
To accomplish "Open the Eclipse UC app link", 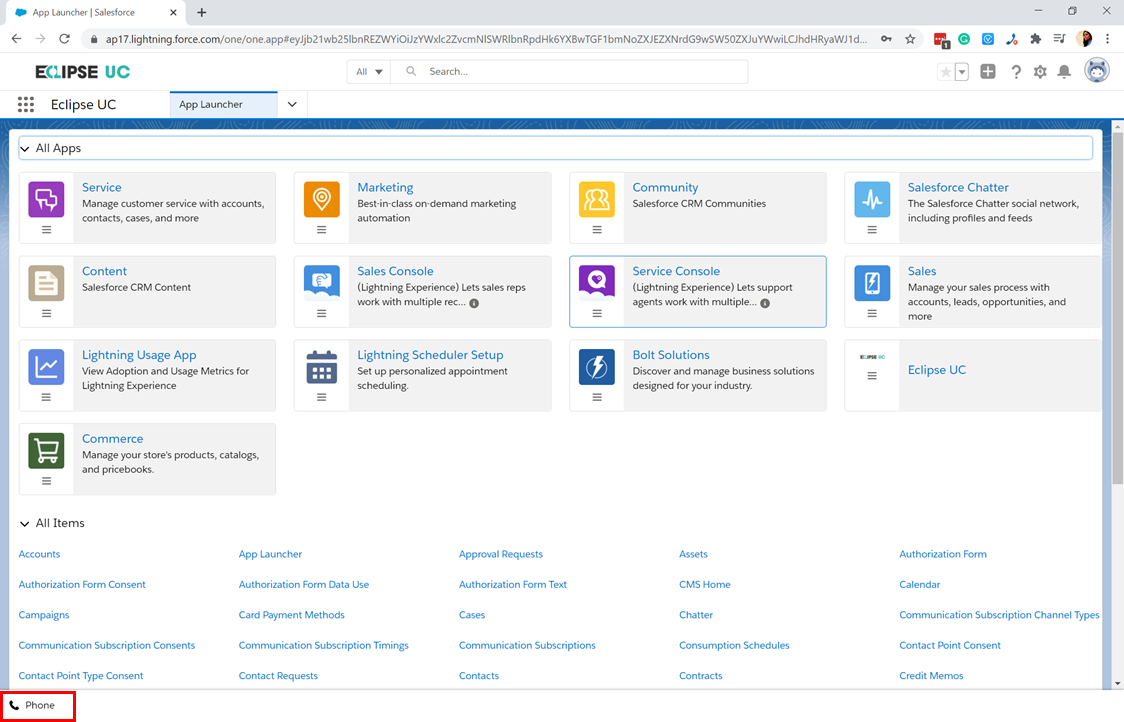I will (x=936, y=370).
